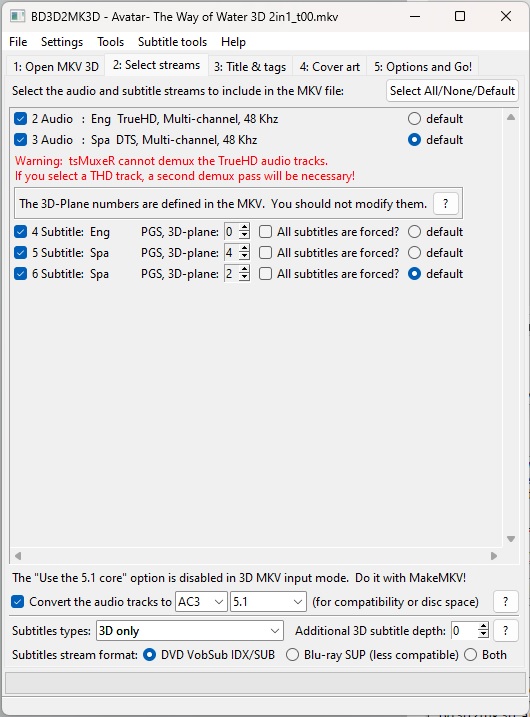Uncheck the 2 Audio Eng TrueHD stream
This screenshot has height=717, width=530.
click(x=21, y=119)
